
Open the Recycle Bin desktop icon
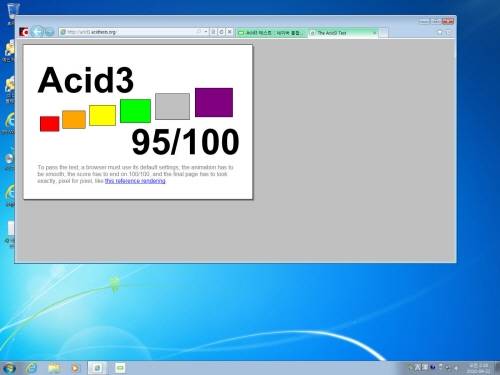pyautogui.click(x=13, y=13)
